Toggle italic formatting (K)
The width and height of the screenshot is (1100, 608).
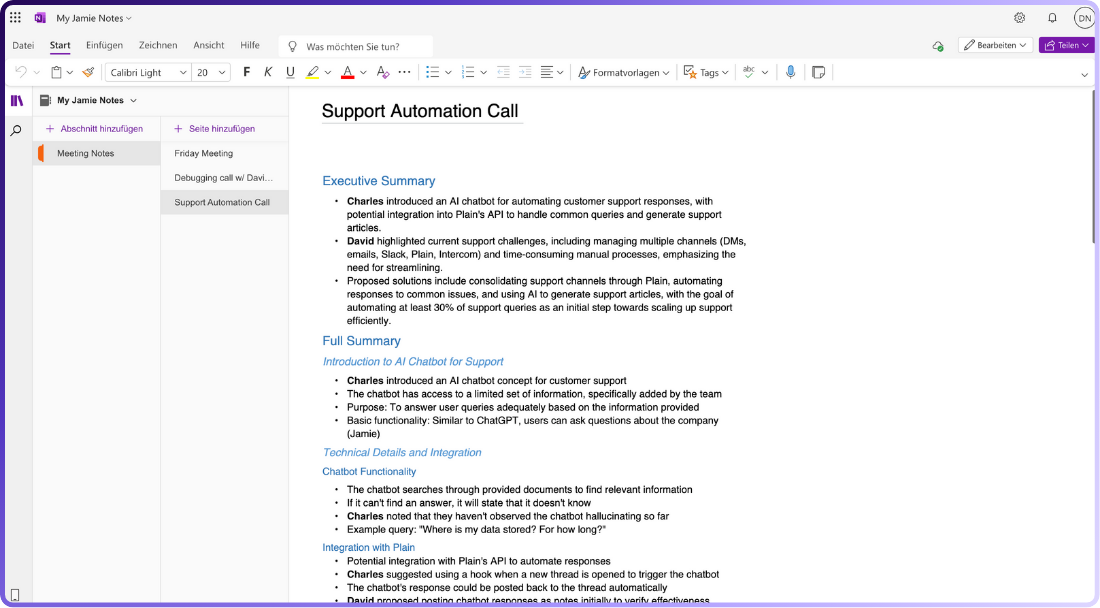point(268,72)
